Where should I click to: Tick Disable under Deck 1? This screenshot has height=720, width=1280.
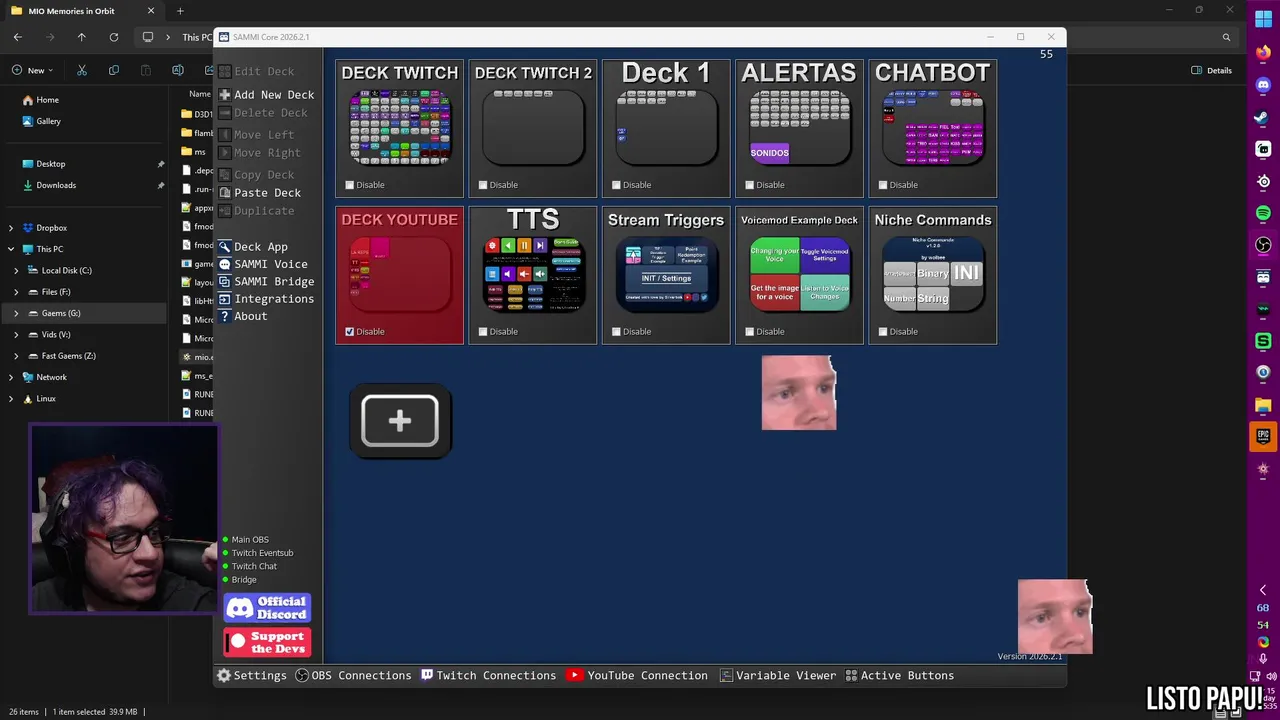(616, 185)
